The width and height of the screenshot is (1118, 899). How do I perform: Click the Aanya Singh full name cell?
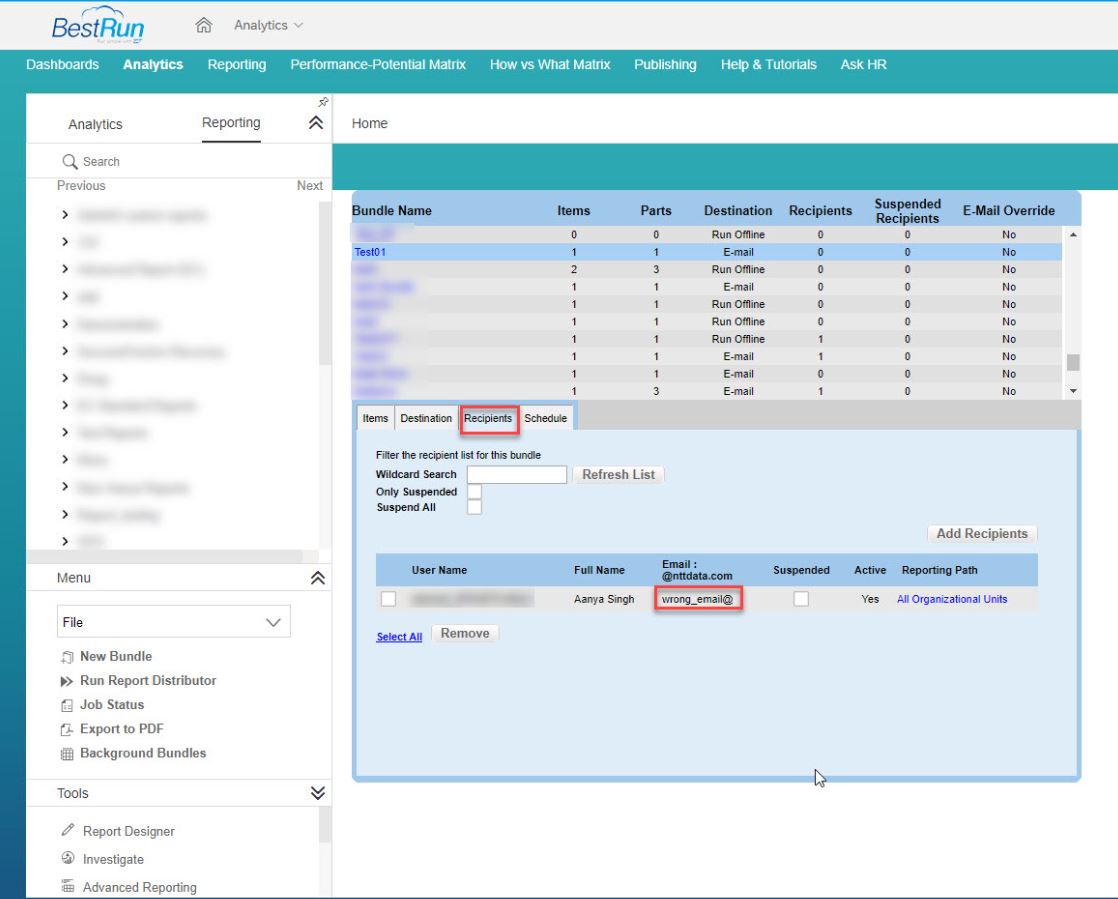[604, 599]
